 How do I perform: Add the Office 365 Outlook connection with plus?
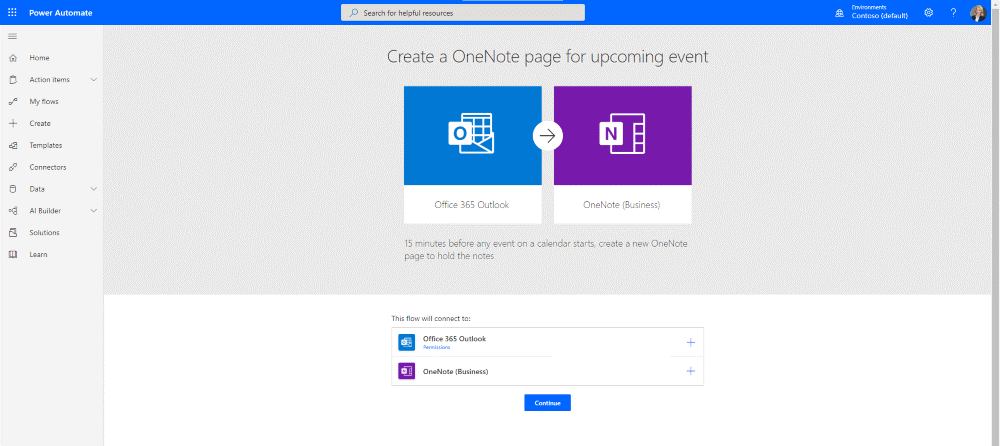coord(690,342)
